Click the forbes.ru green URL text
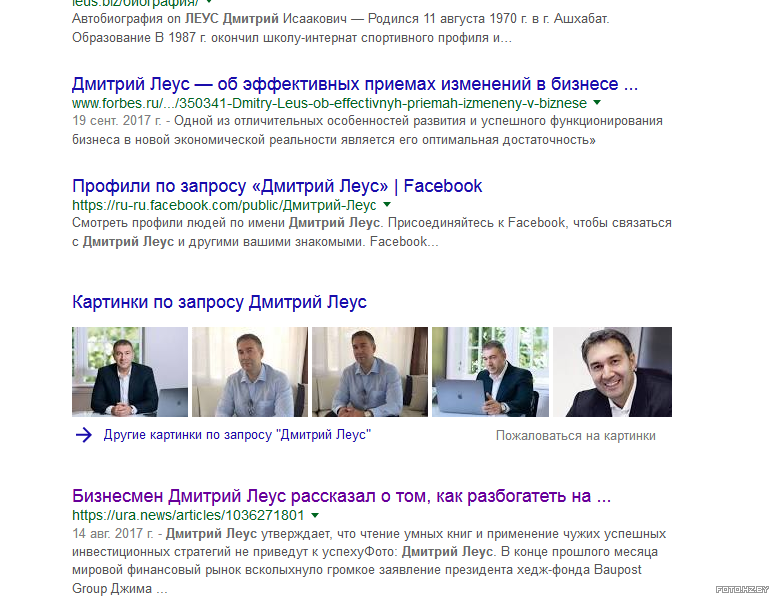Image resolution: width=773 pixels, height=597 pixels. pos(329,103)
